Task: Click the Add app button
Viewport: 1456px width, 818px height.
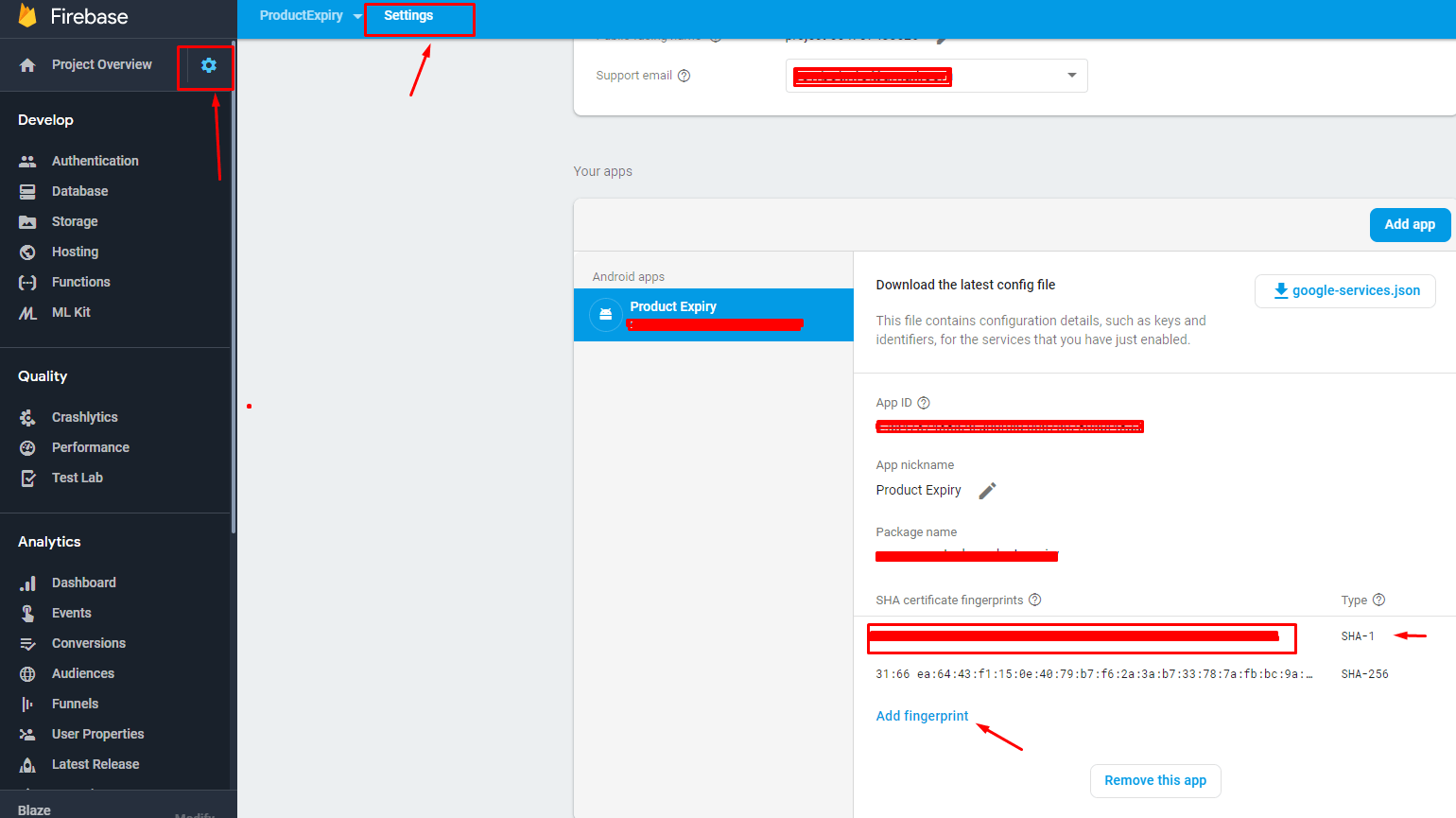Action: pos(1409,224)
